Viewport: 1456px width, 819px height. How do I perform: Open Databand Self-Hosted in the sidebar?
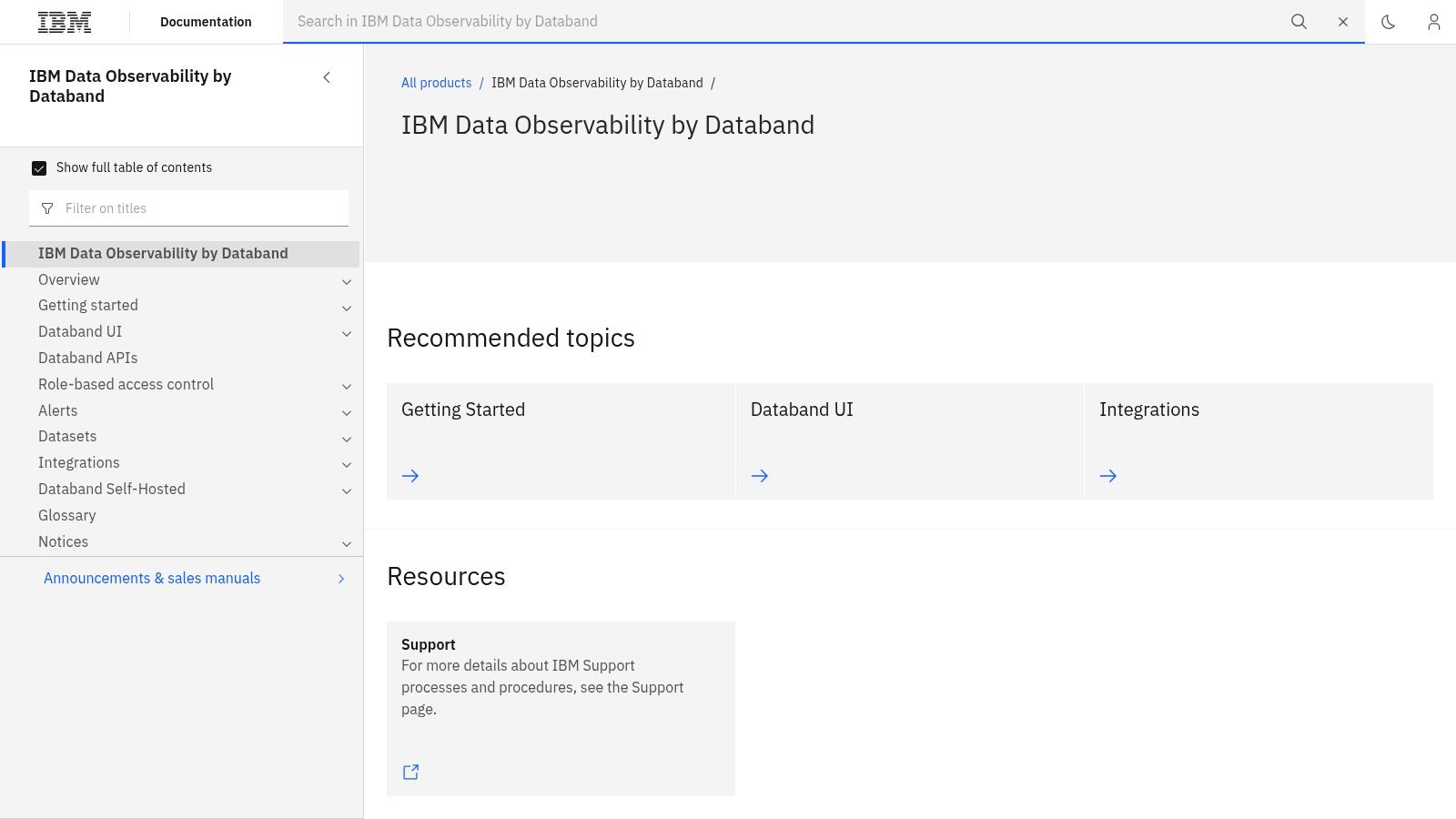coord(112,489)
